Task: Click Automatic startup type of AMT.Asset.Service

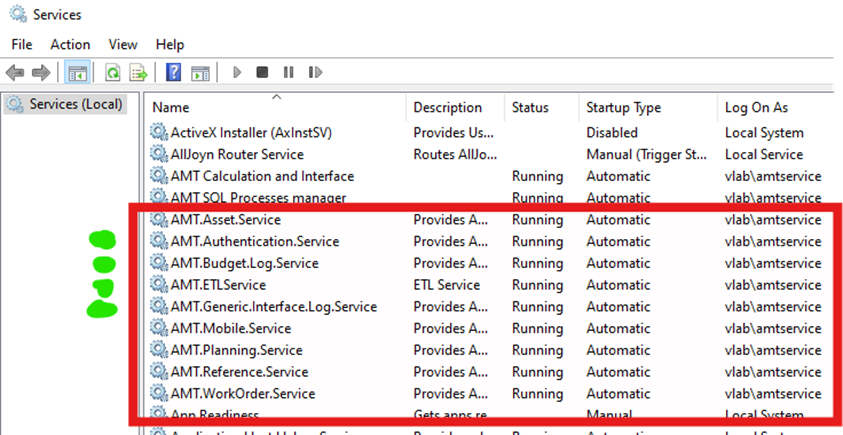Action: pos(618,220)
